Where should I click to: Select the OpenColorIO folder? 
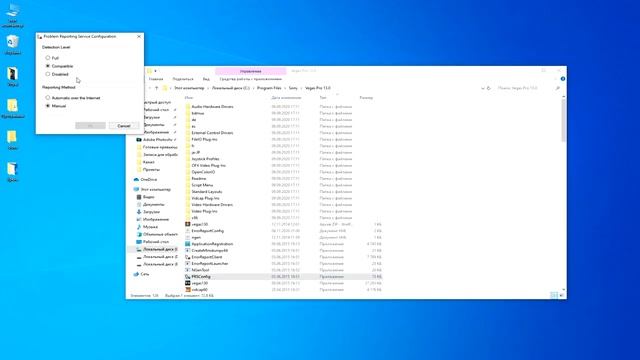(x=203, y=172)
